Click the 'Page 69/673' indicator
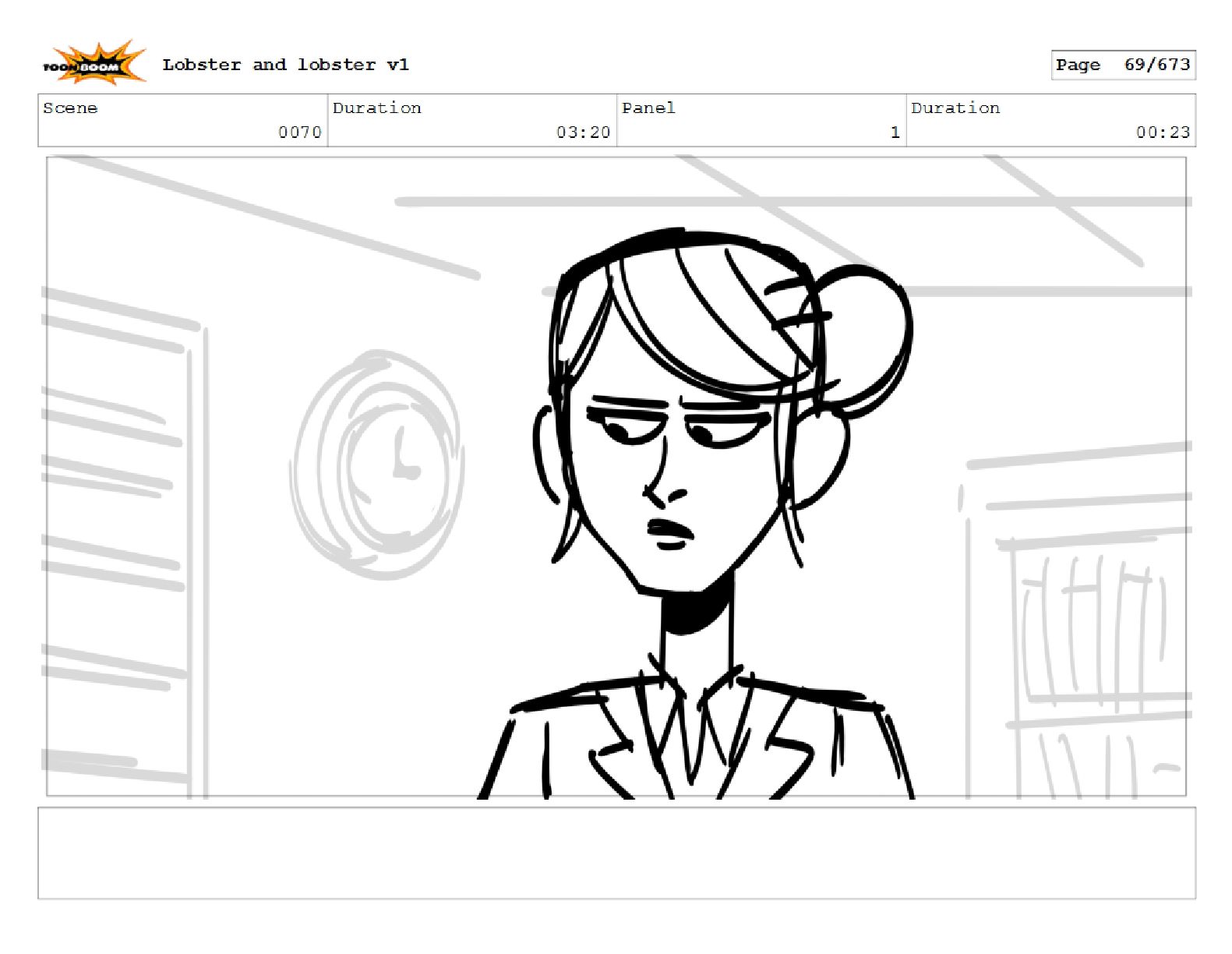The width and height of the screenshot is (1232, 954). 1123,65
